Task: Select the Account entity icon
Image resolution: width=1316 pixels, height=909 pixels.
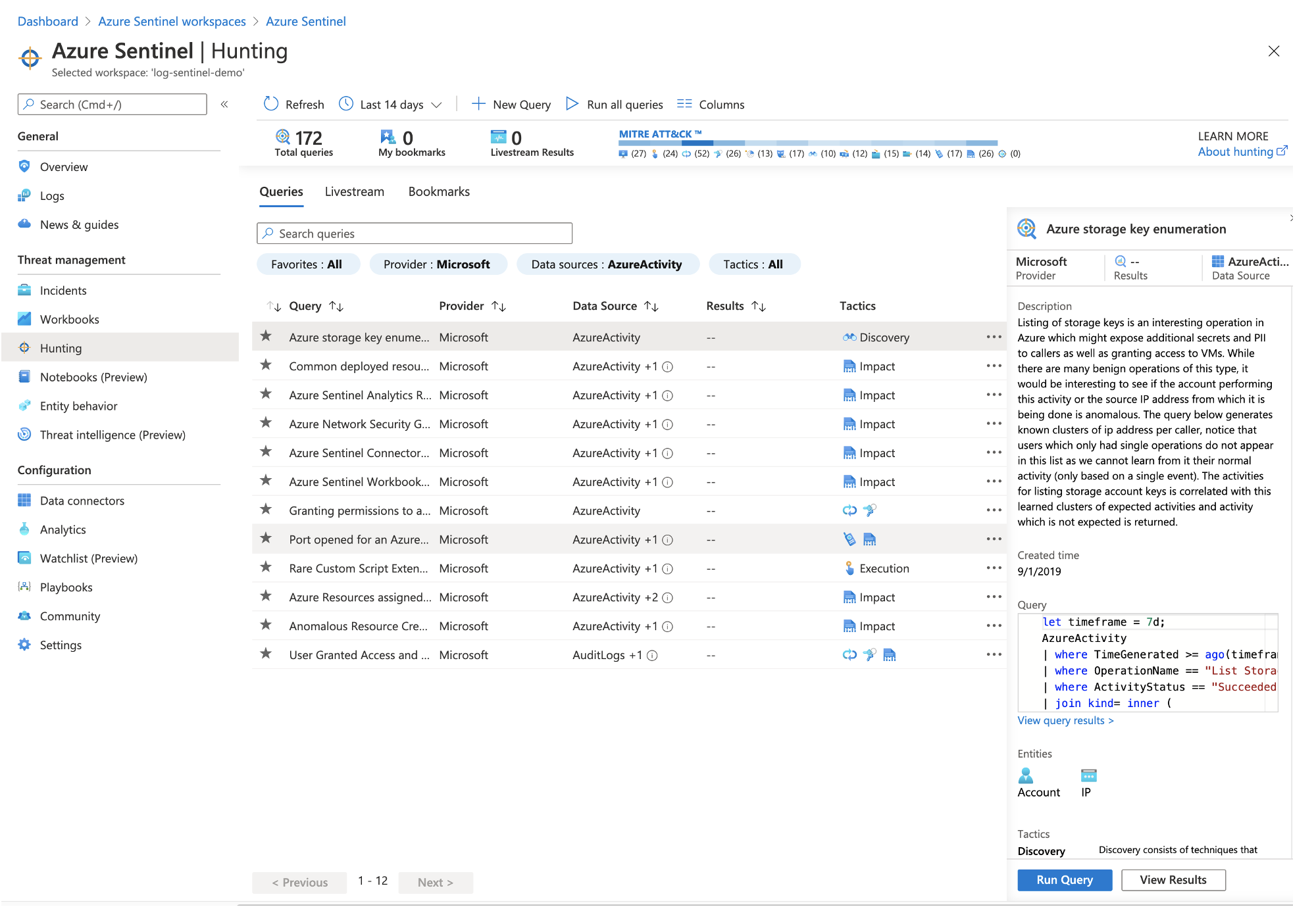Action: click(1026, 776)
